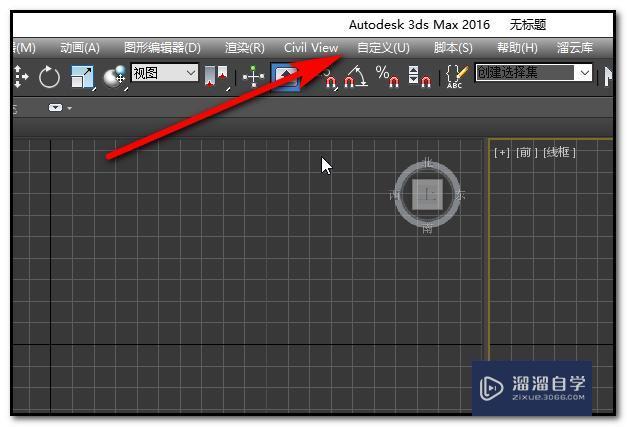Click Use Pivot Point Center button
Image resolution: width=627 pixels, height=427 pixels.
point(216,76)
